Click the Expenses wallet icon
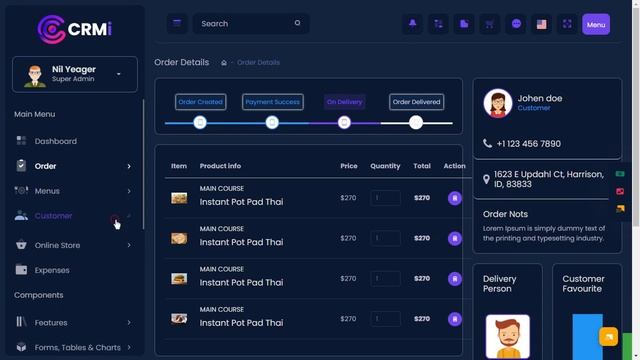This screenshot has height=360, width=640. 21,269
